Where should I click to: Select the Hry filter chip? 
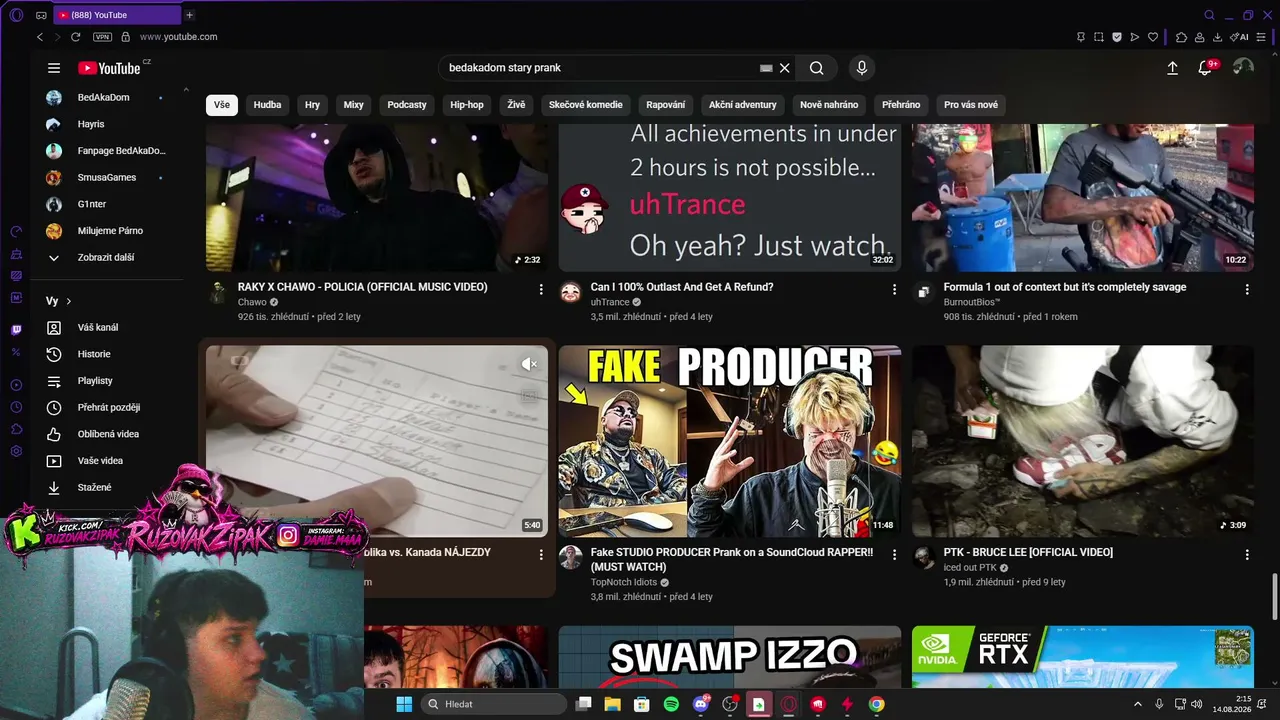(x=312, y=105)
